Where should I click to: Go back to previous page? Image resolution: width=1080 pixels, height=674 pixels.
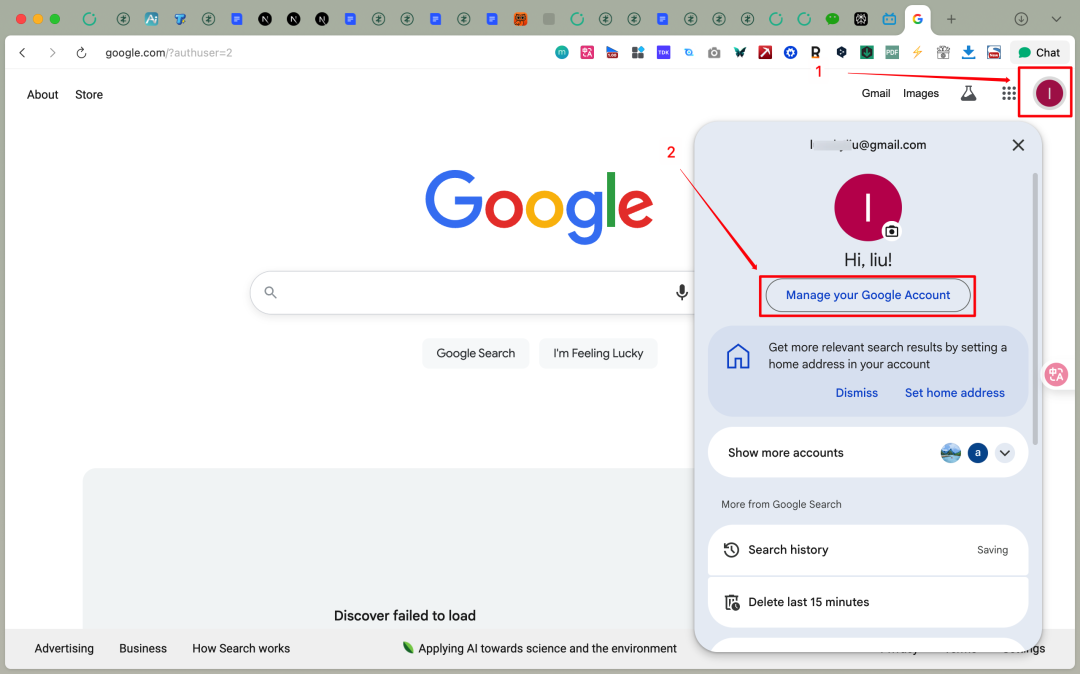(23, 53)
